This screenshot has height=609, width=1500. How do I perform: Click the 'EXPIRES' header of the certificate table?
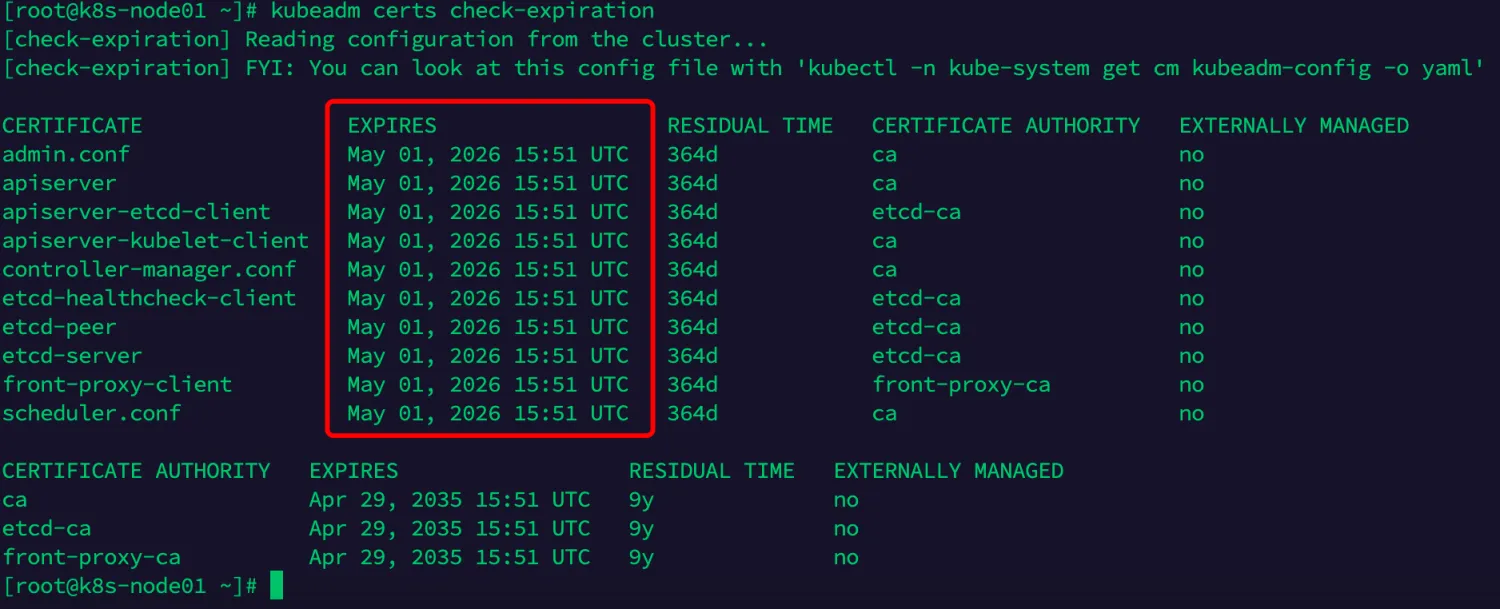392,126
